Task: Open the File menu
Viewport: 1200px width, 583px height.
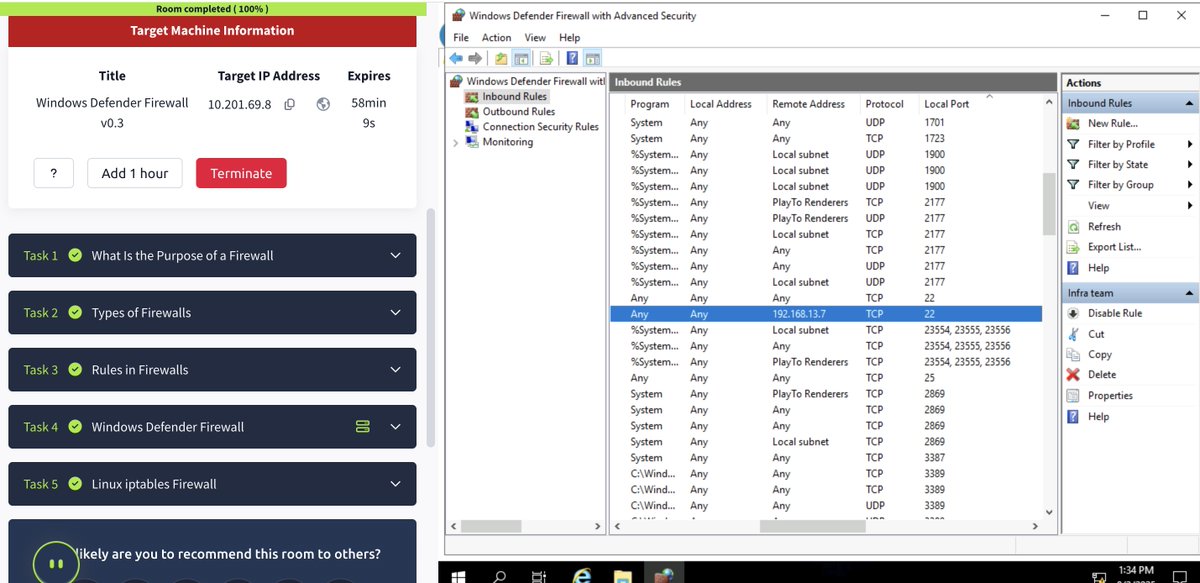Action: [x=460, y=37]
